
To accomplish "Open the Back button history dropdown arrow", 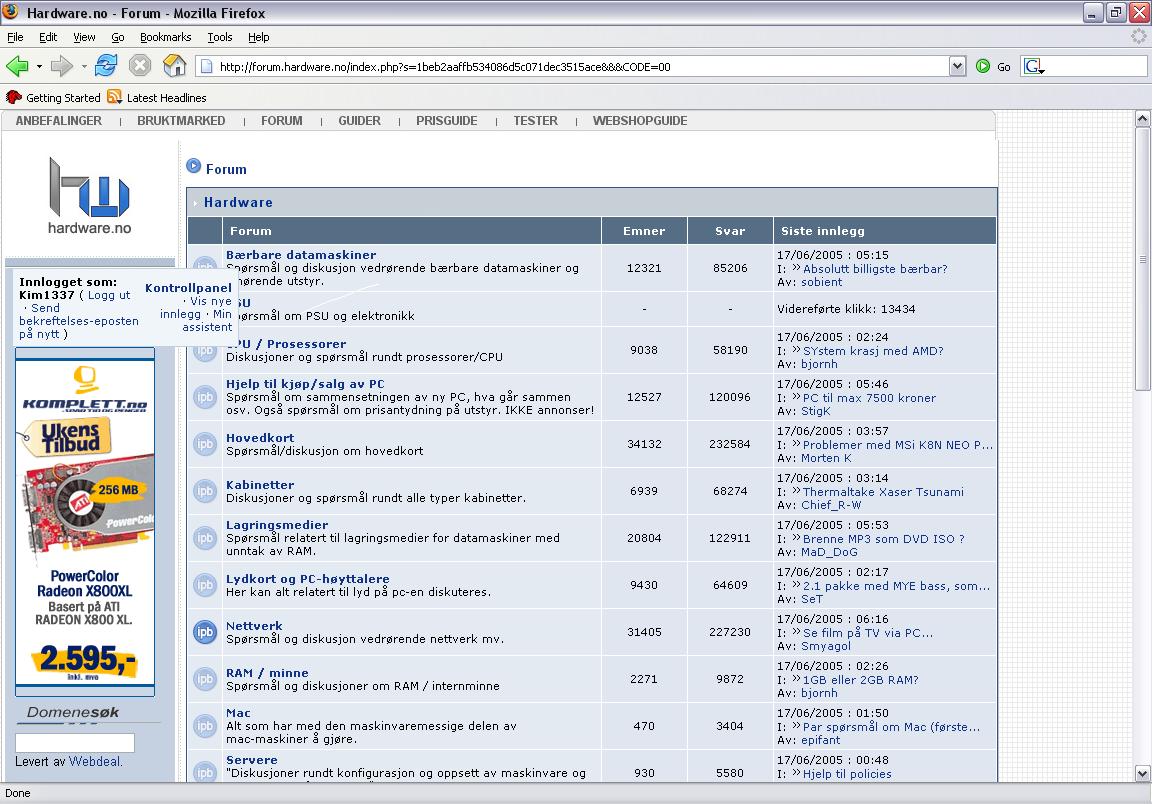I will pyautogui.click(x=39, y=66).
